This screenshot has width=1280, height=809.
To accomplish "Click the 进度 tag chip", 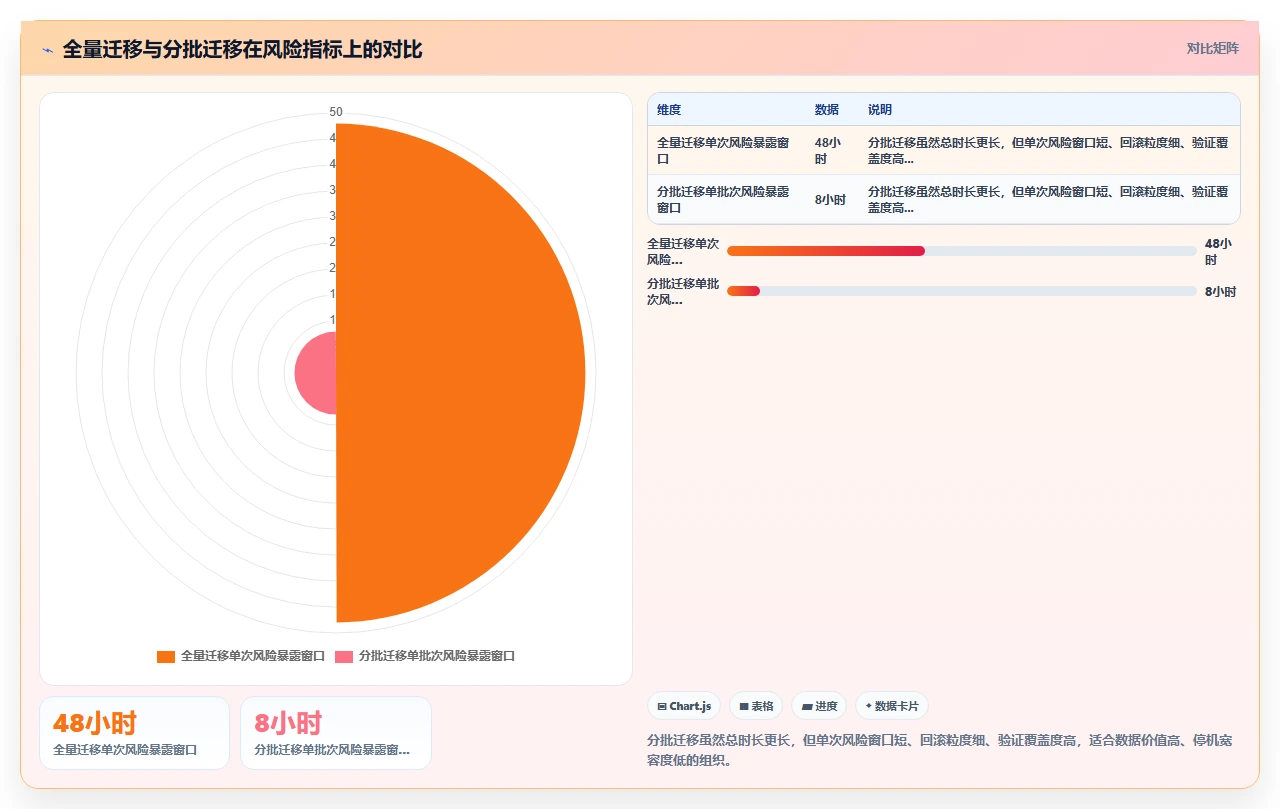I will [x=819, y=706].
